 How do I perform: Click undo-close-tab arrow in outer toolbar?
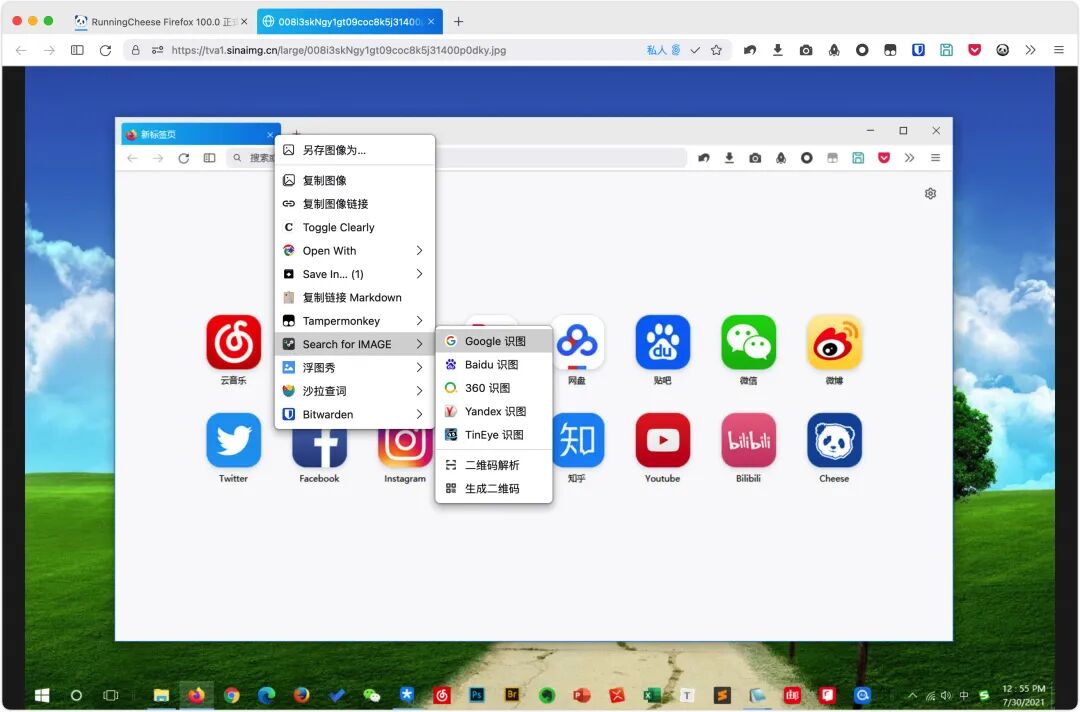point(750,50)
